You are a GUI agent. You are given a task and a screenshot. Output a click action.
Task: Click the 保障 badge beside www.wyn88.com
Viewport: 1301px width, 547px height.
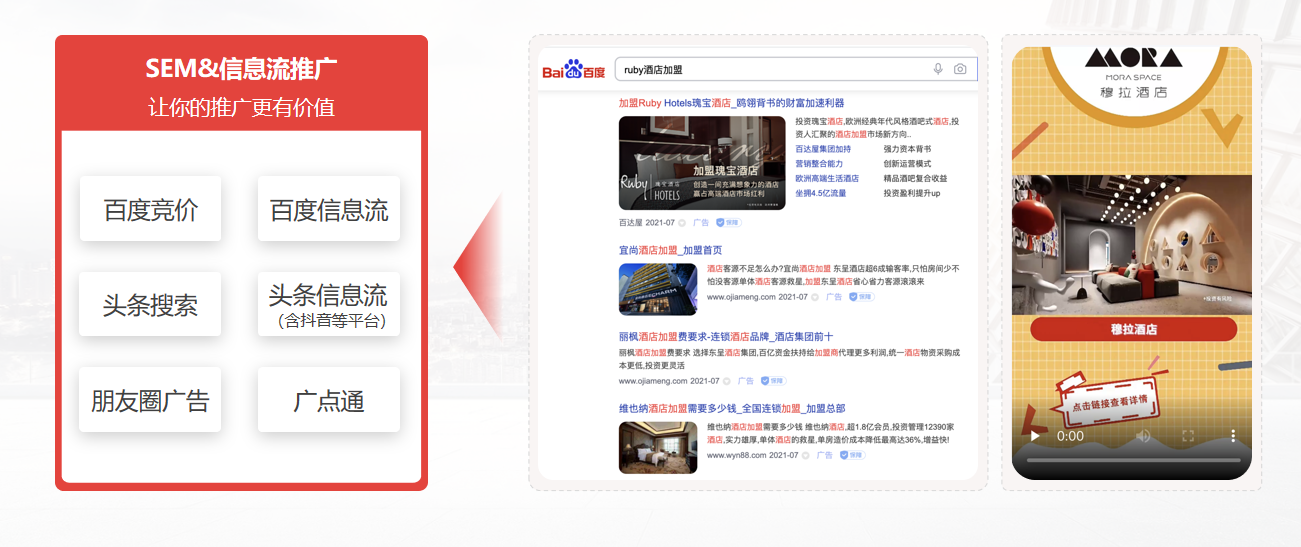coord(851,454)
